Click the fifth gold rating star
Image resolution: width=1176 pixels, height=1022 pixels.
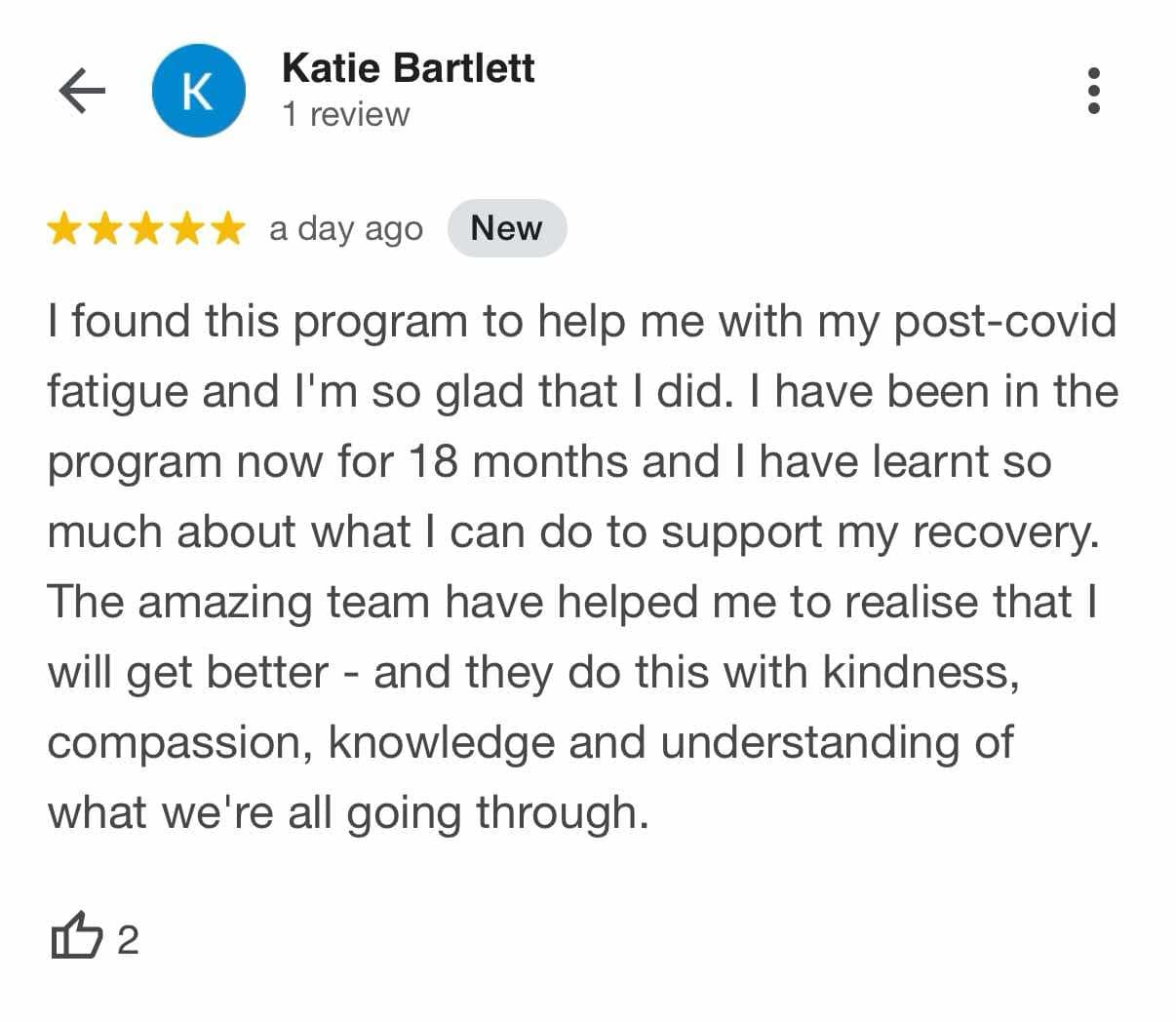(x=225, y=229)
